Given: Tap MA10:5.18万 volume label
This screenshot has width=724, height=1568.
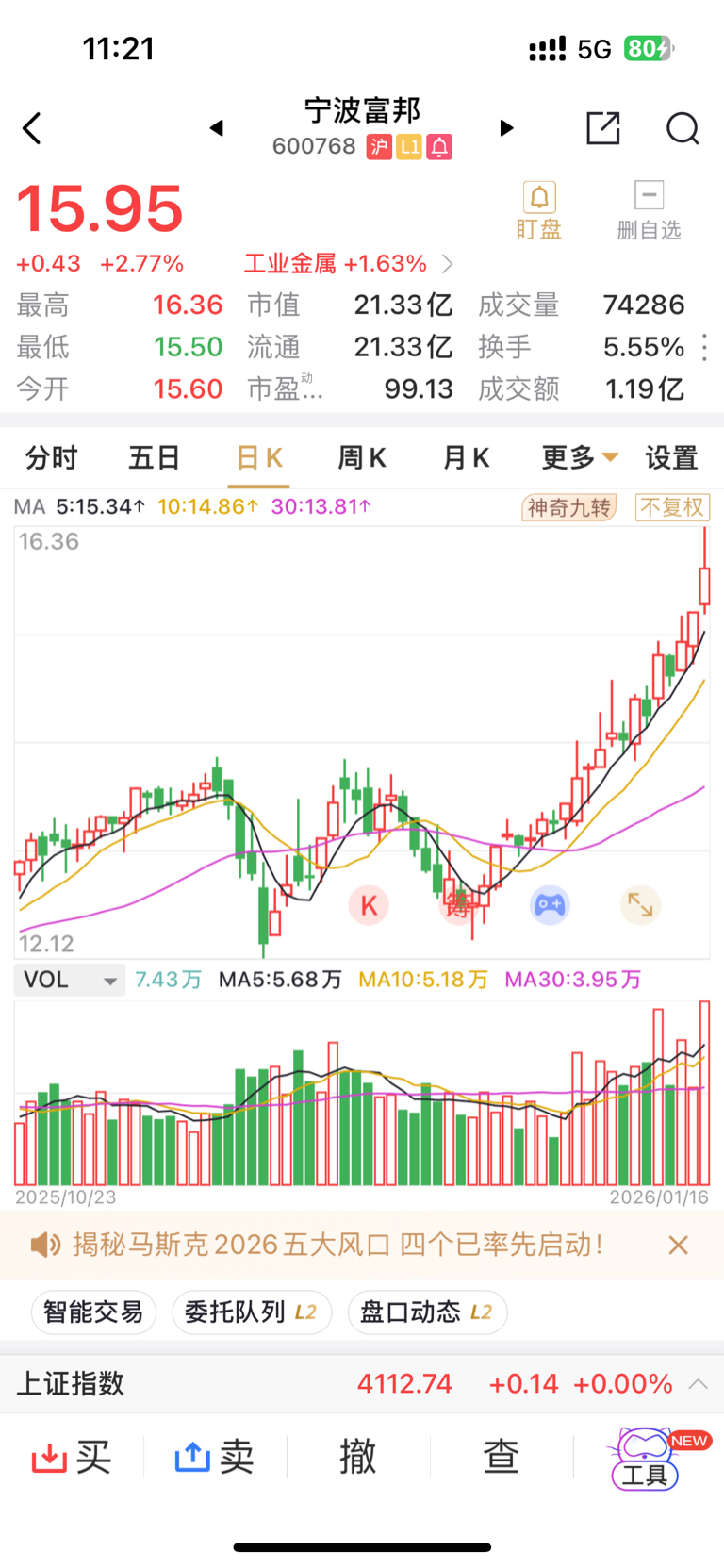Looking at the screenshot, I should (423, 980).
